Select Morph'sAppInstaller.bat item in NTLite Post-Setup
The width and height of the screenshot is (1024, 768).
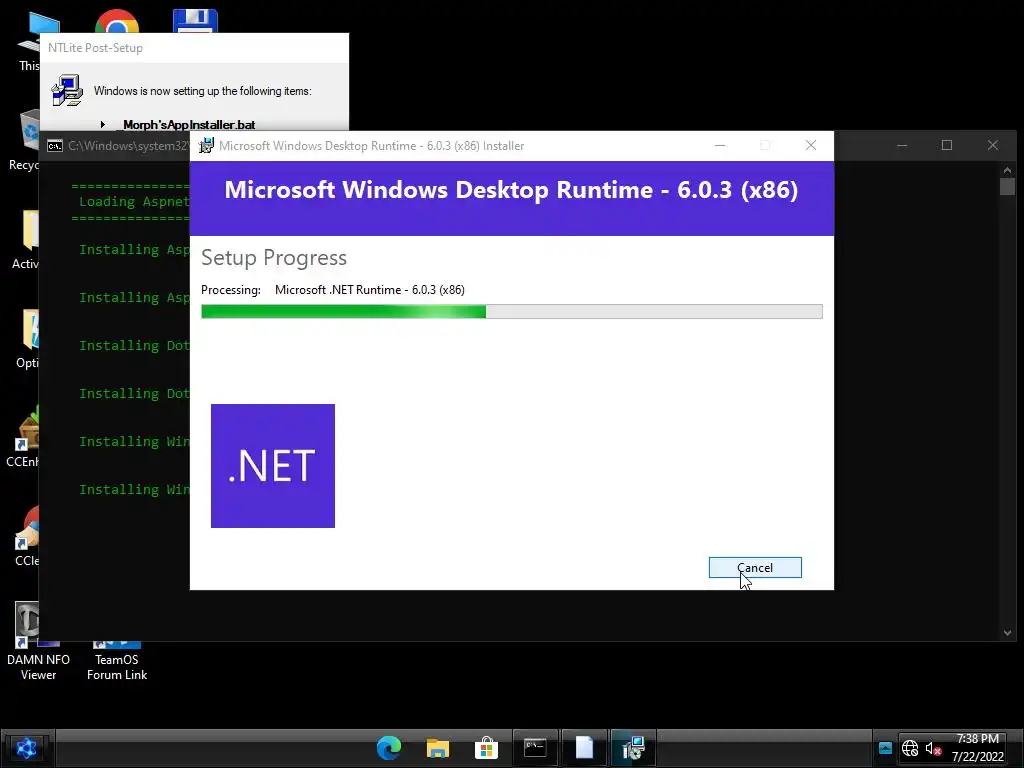[189, 125]
